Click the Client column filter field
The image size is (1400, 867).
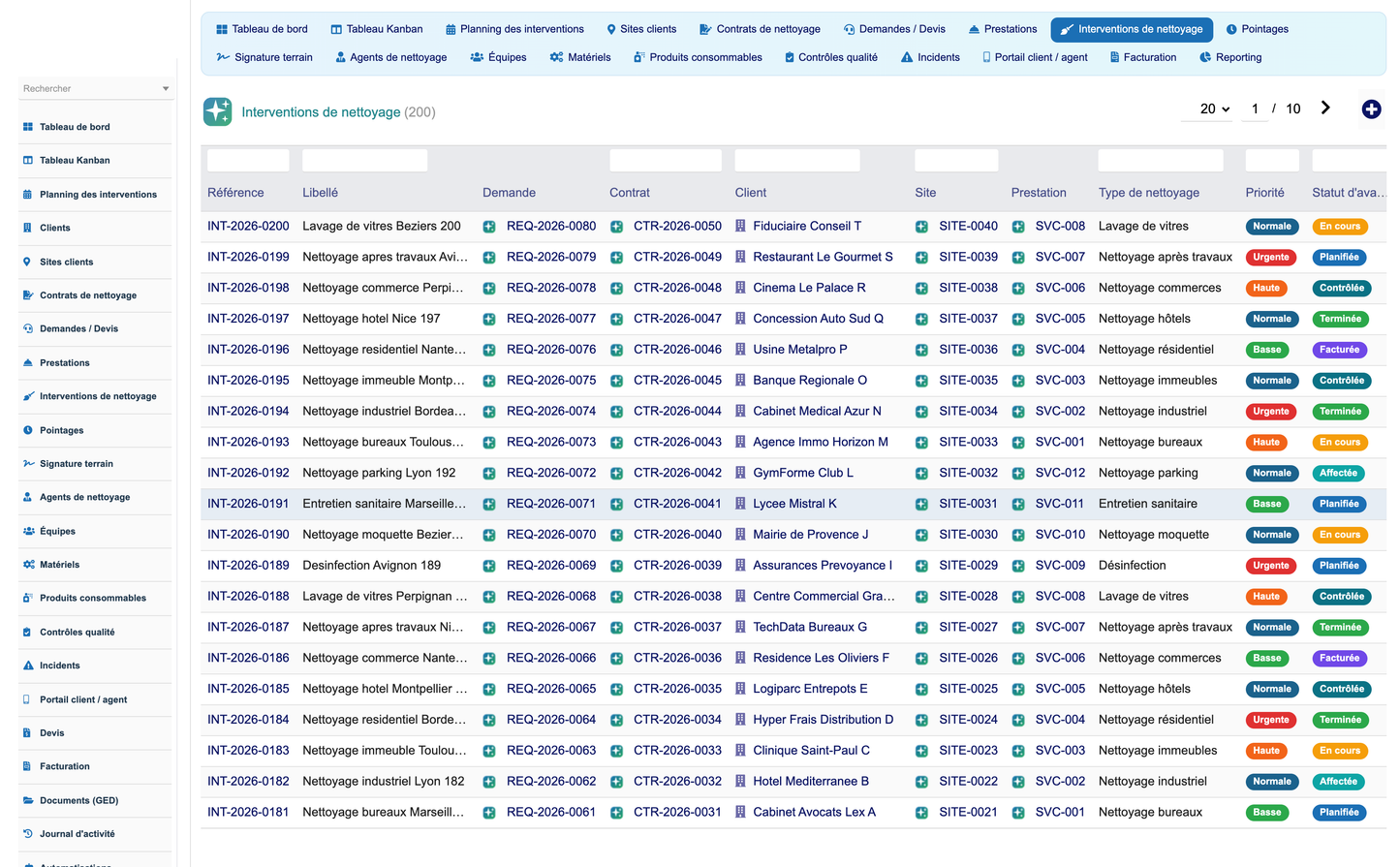pos(797,160)
